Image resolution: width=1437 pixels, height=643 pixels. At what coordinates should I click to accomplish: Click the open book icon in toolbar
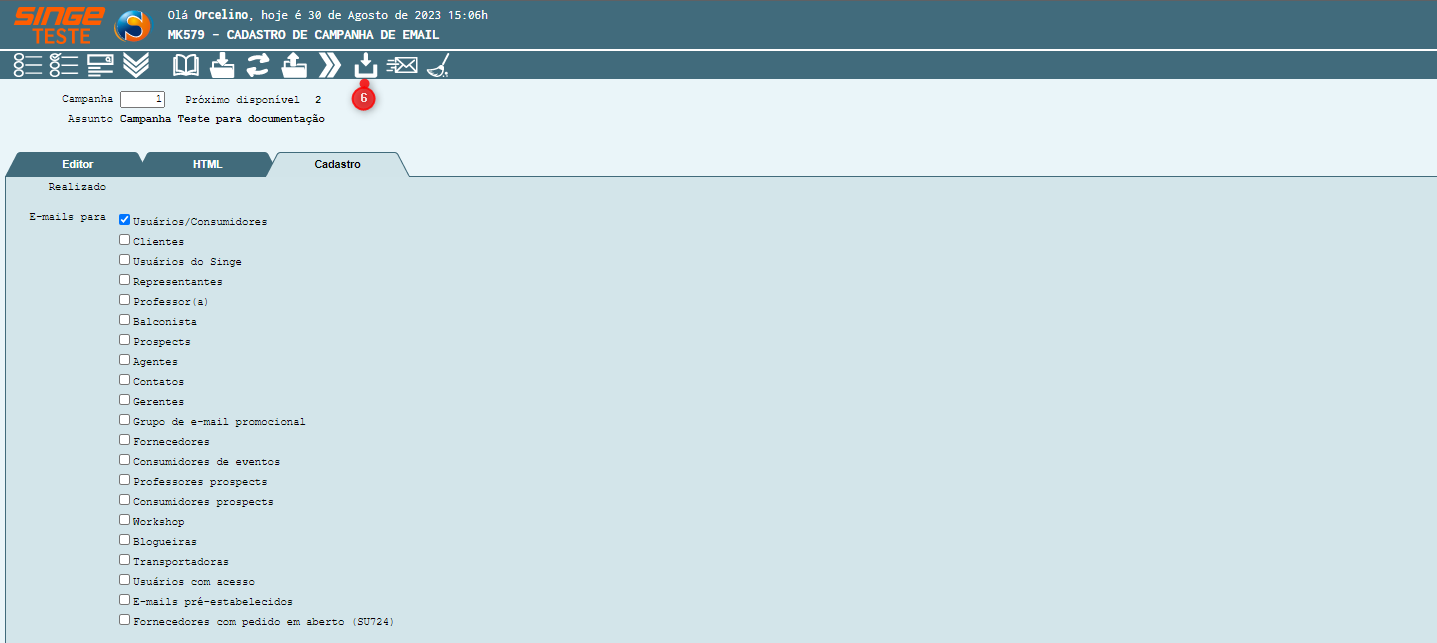(186, 66)
